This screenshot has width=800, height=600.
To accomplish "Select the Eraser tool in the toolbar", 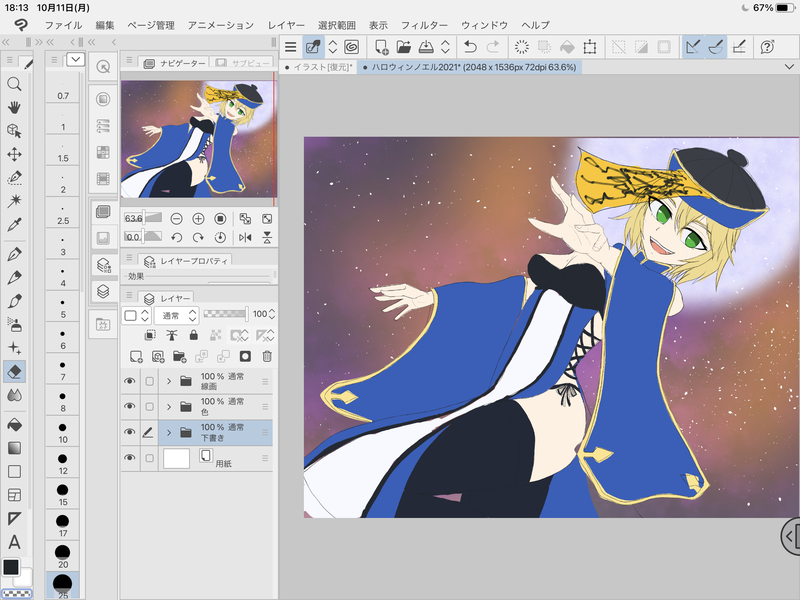I will [x=14, y=371].
